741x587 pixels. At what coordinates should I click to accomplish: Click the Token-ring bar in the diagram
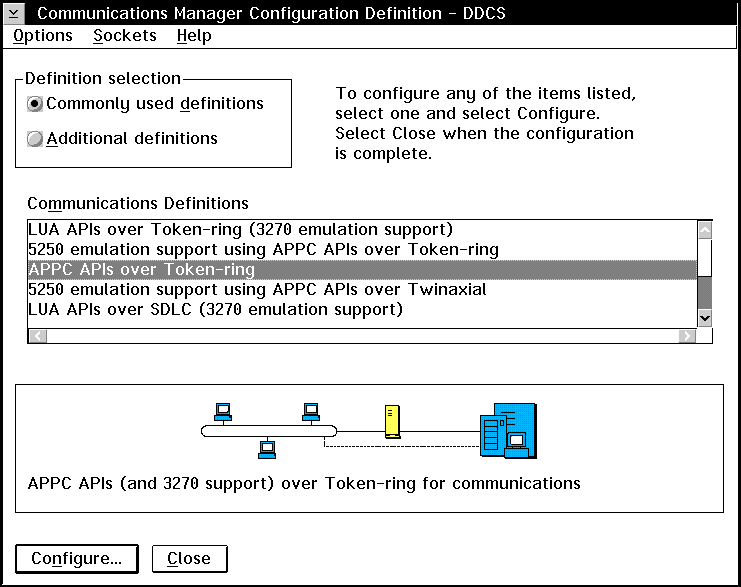point(269,431)
